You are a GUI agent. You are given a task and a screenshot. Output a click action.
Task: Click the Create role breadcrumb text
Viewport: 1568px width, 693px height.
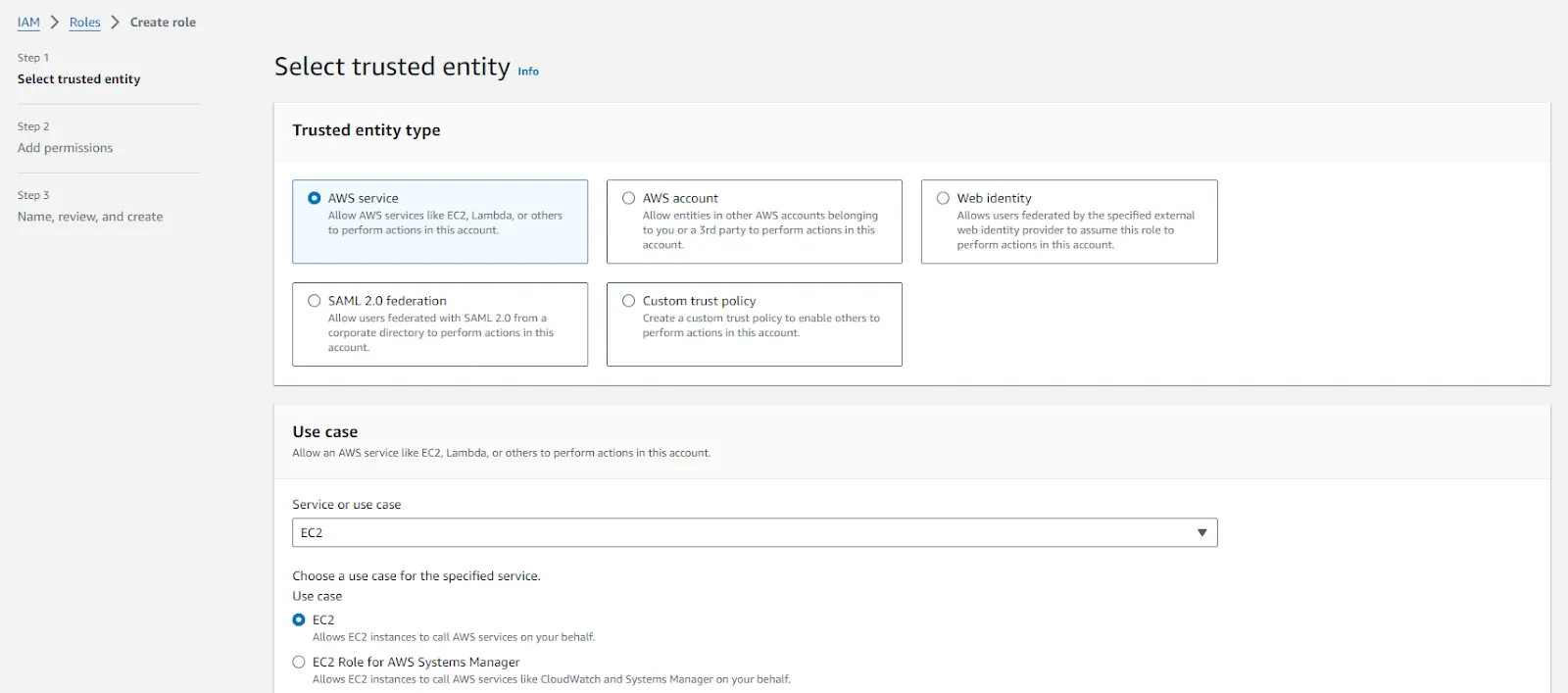pos(163,23)
